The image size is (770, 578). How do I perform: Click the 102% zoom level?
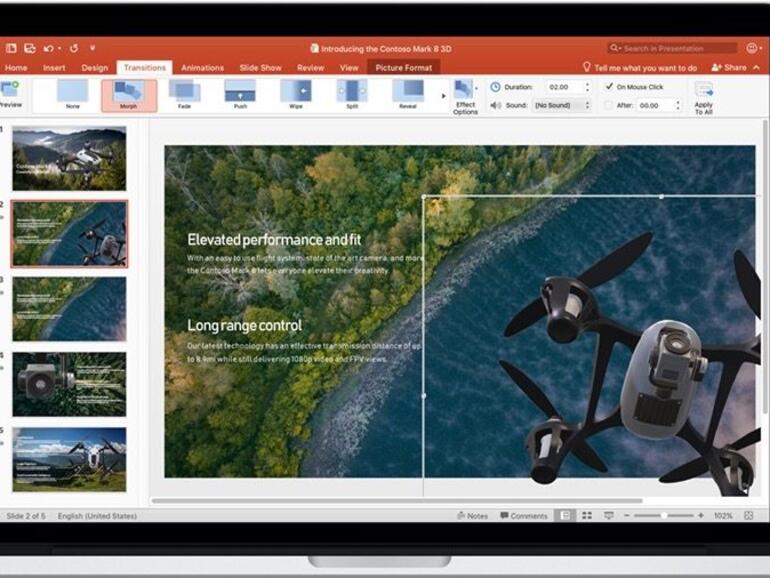click(x=723, y=515)
